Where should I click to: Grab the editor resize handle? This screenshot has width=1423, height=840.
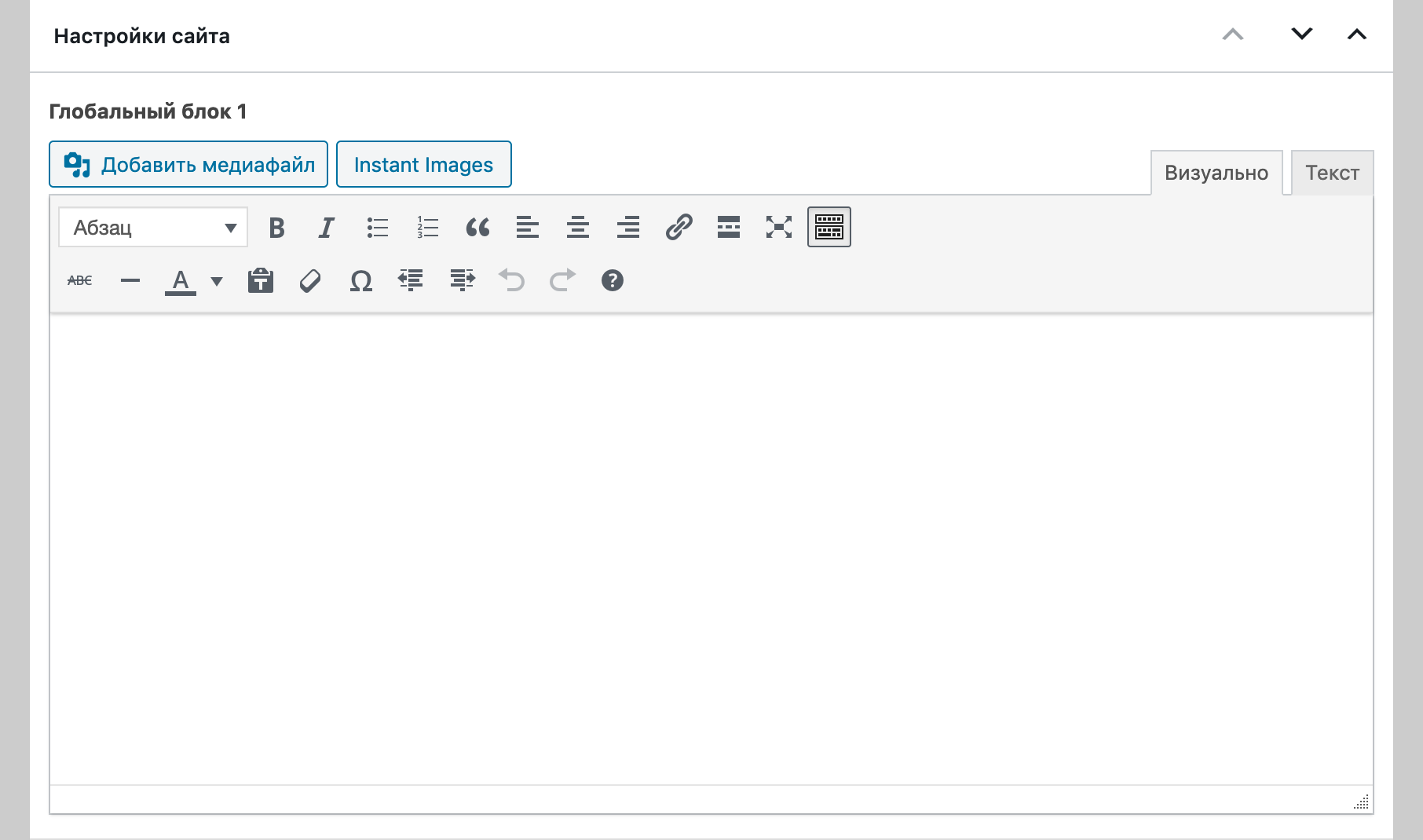pyautogui.click(x=1362, y=802)
